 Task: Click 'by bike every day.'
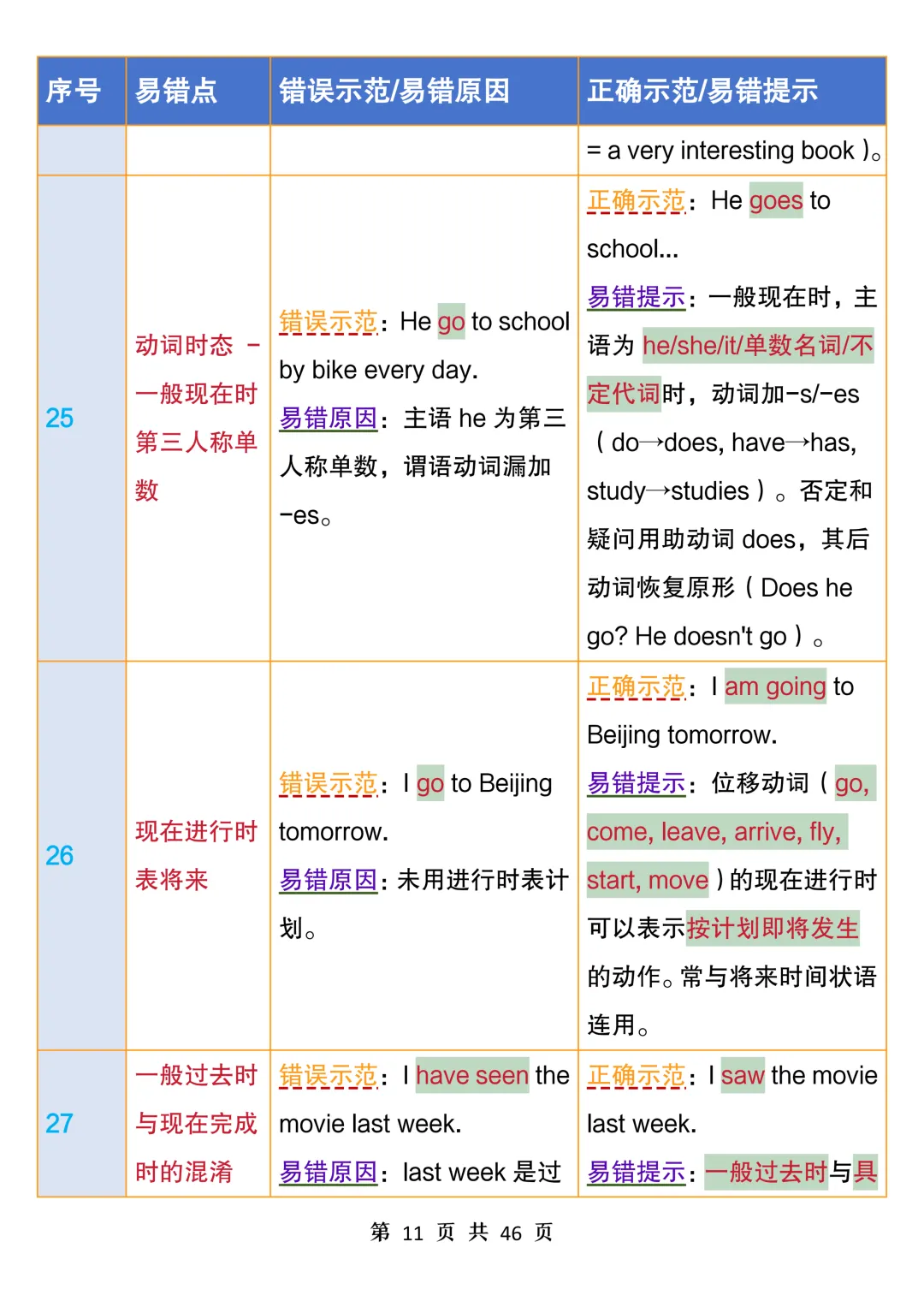[x=379, y=370]
